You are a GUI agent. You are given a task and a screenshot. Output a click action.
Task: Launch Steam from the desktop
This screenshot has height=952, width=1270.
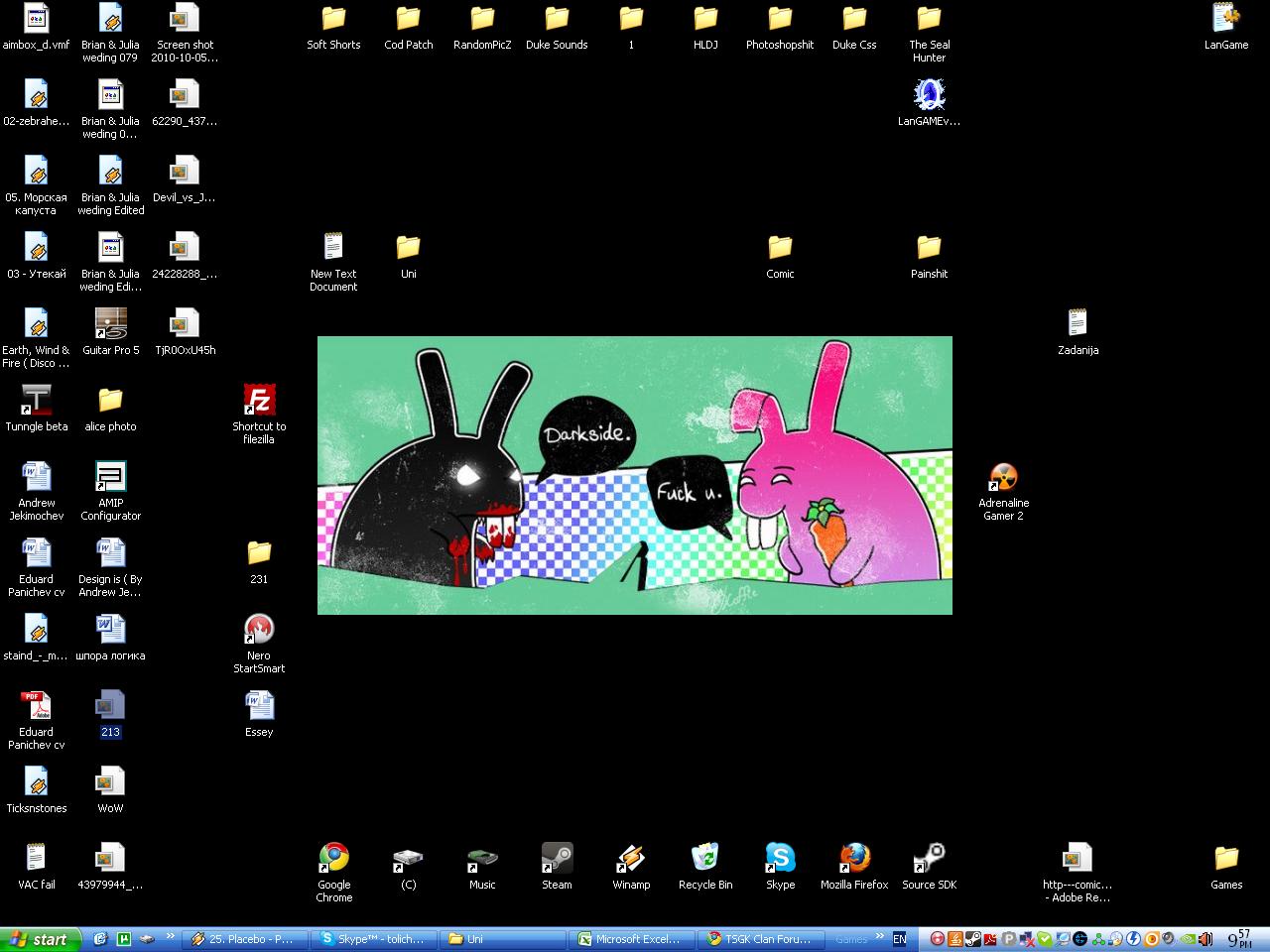(557, 859)
